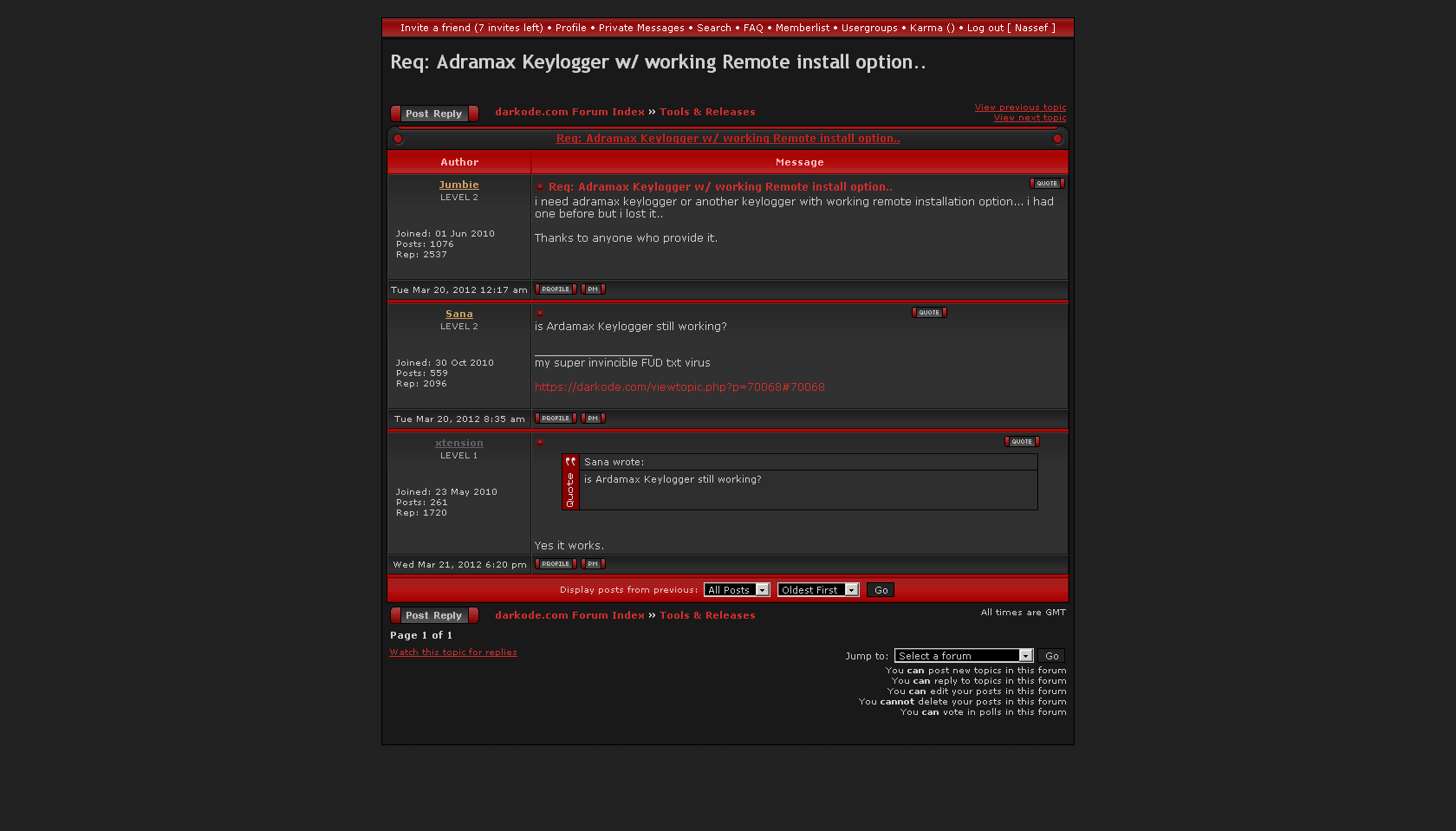Open Sana's Profile button icon
The image size is (1456, 831).
(556, 419)
